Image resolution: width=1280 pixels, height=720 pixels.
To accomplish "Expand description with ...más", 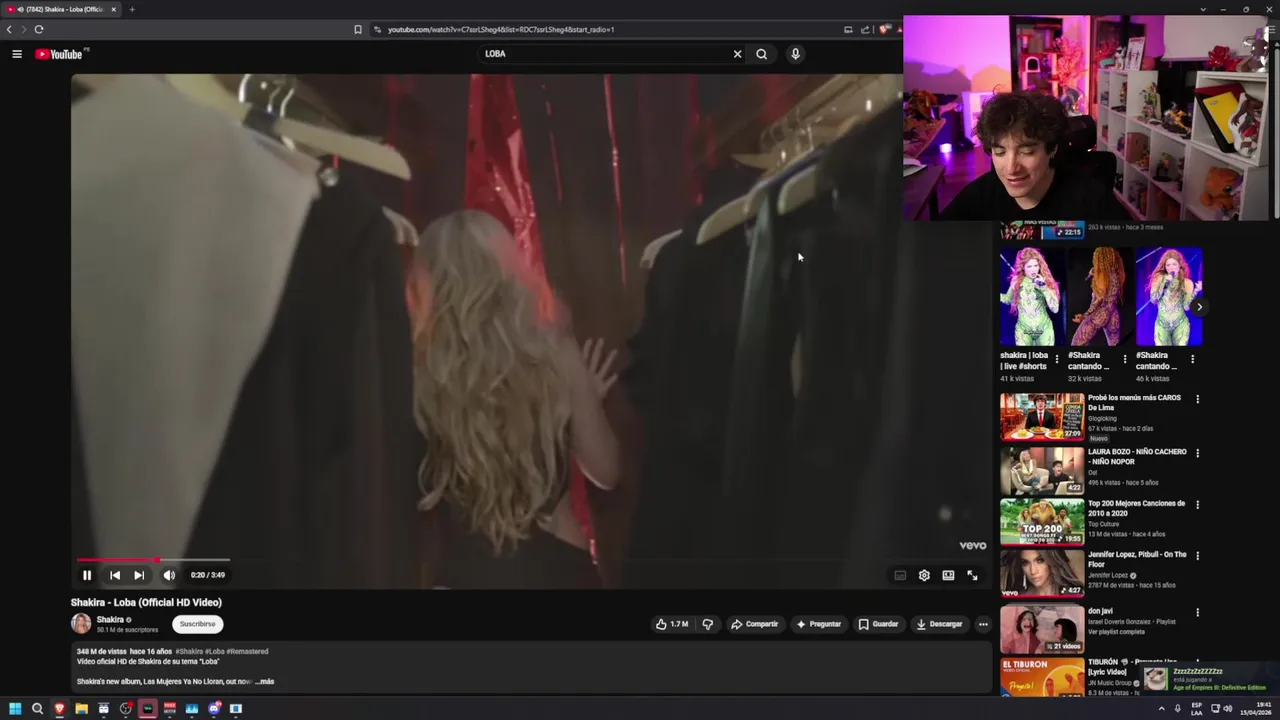I will coord(264,681).
